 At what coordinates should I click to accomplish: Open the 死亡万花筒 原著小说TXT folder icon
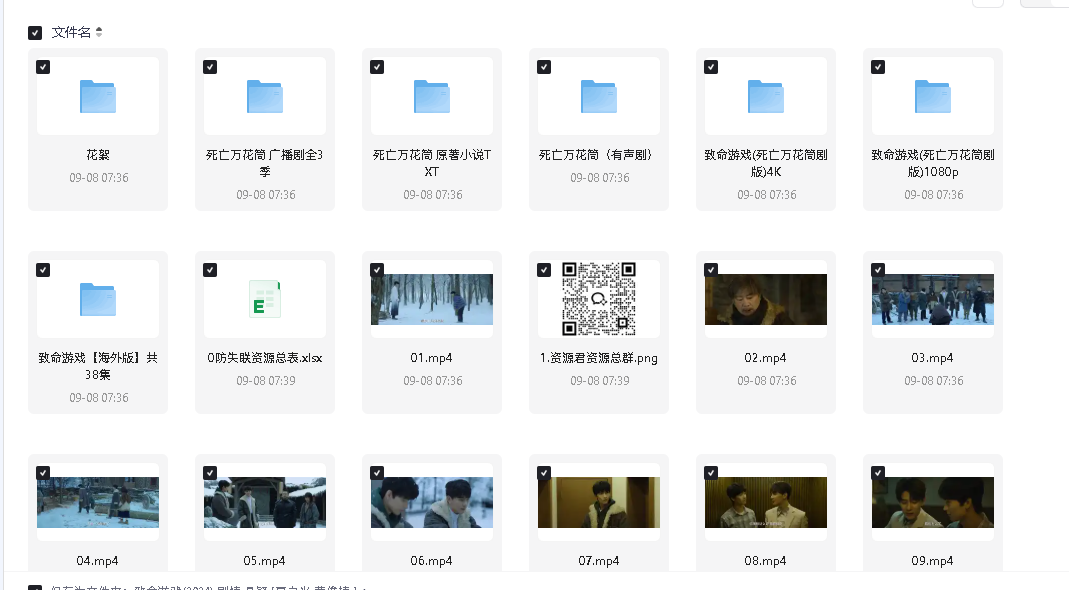click(432, 97)
